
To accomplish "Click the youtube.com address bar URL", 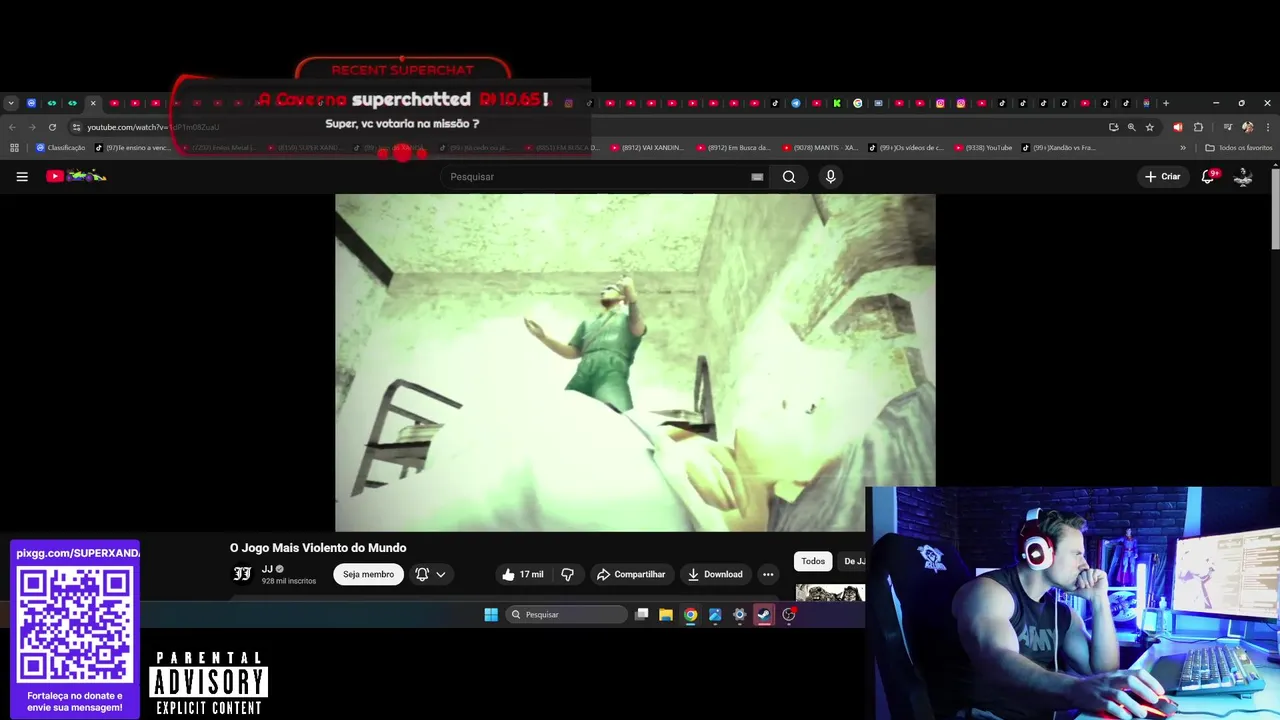I will (152, 127).
